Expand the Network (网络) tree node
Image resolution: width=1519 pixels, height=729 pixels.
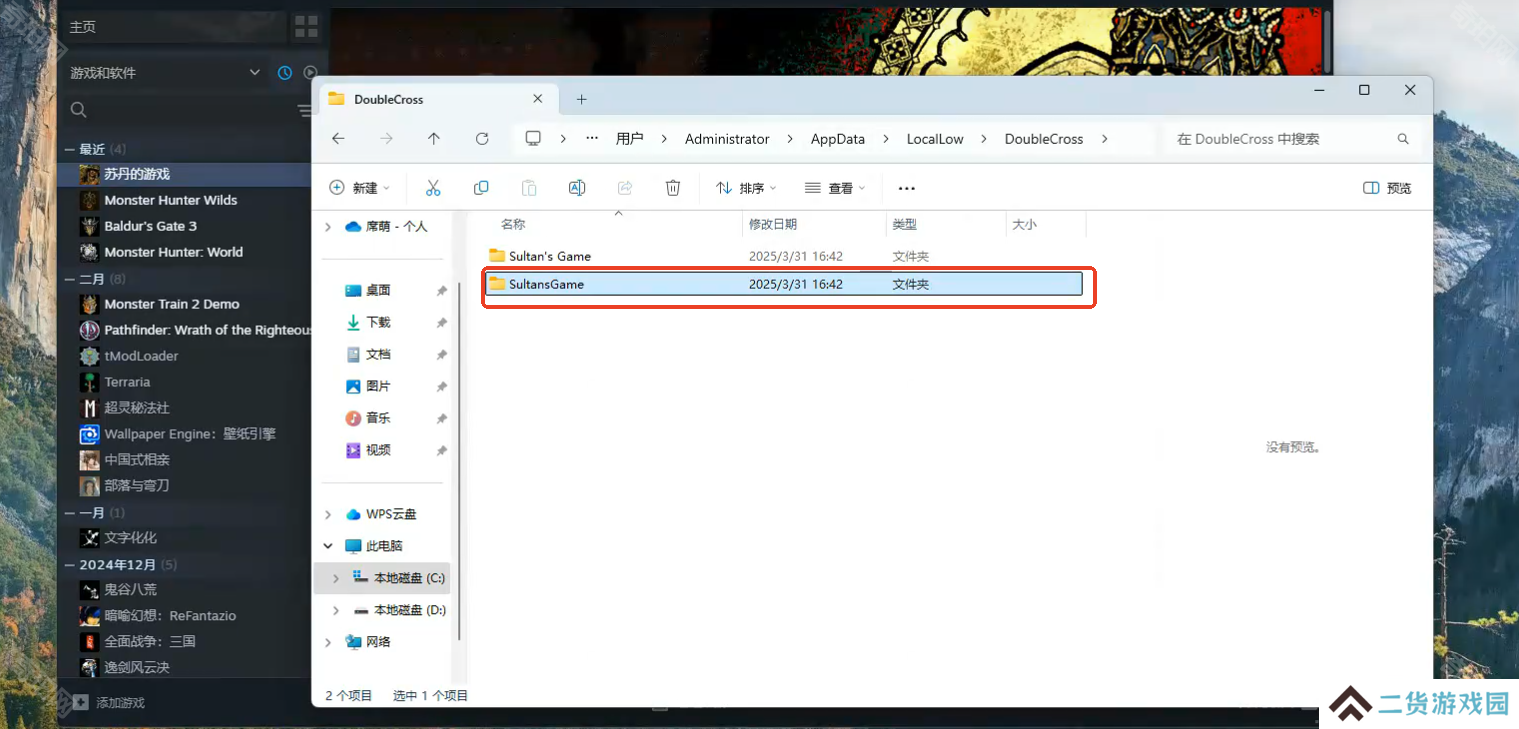pos(328,642)
